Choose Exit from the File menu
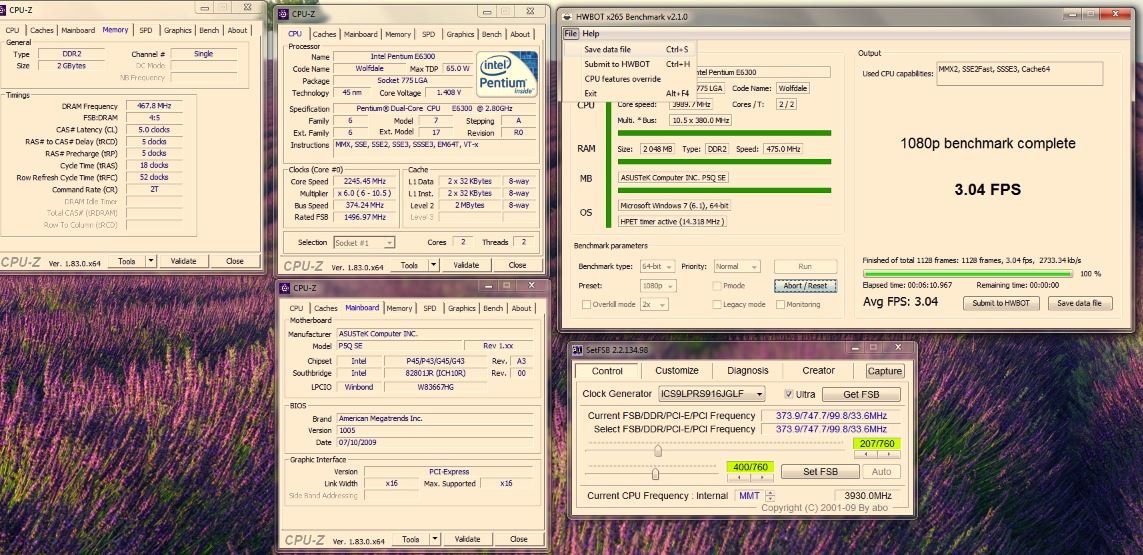This screenshot has height=555, width=1143. pyautogui.click(x=629, y=93)
